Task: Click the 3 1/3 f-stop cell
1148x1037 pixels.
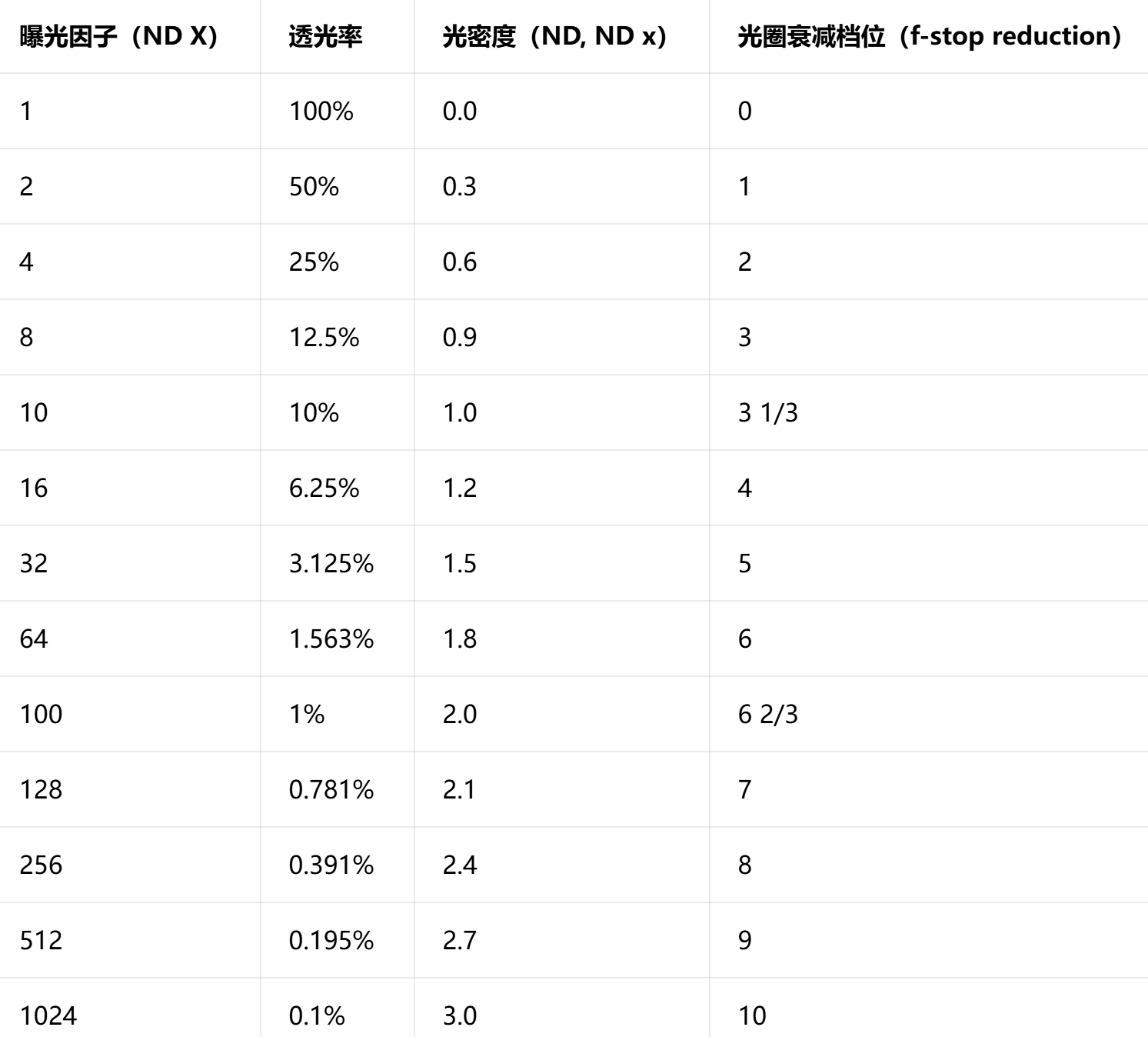Action: click(768, 413)
